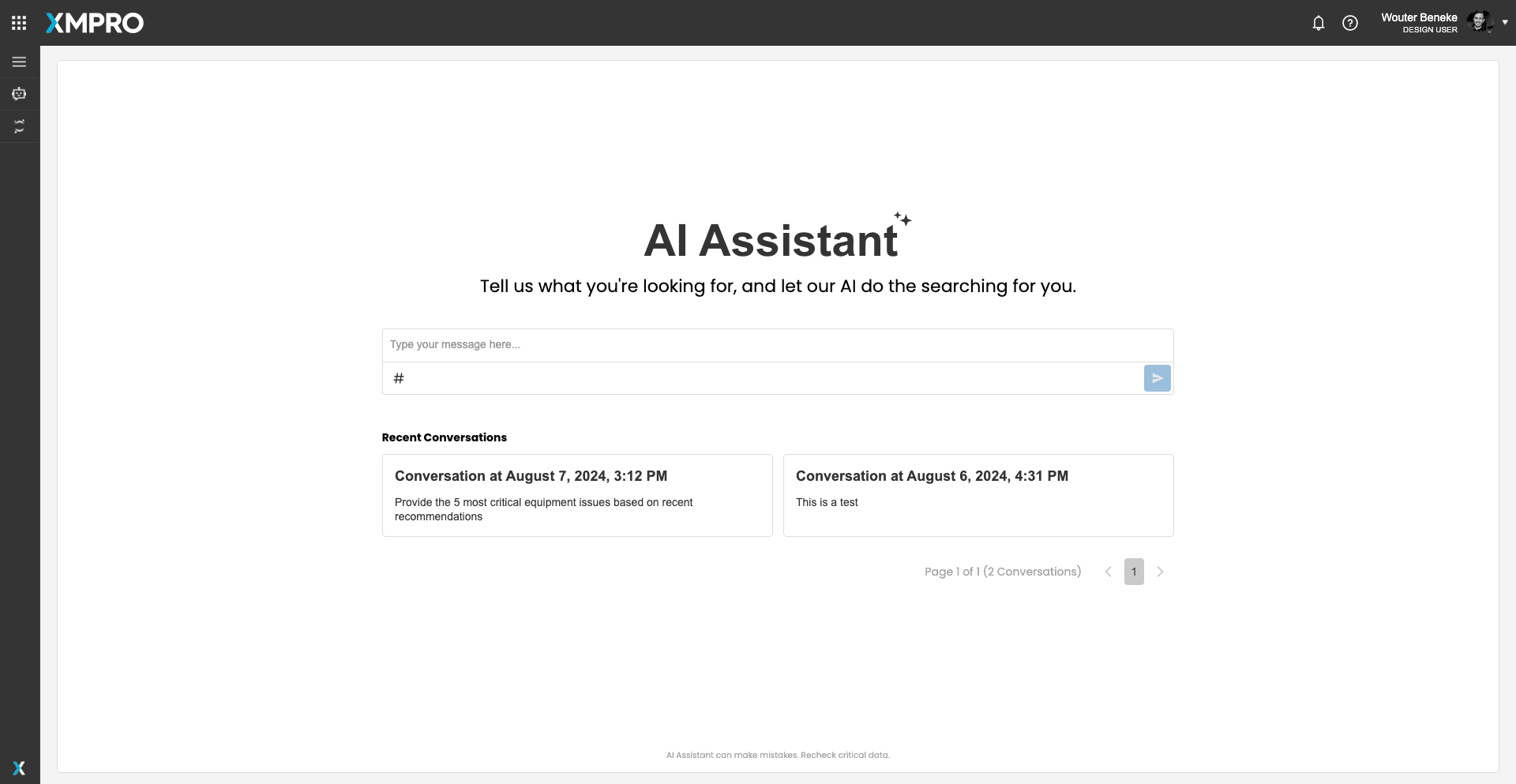
Task: Go to next conversations page
Action: point(1160,572)
